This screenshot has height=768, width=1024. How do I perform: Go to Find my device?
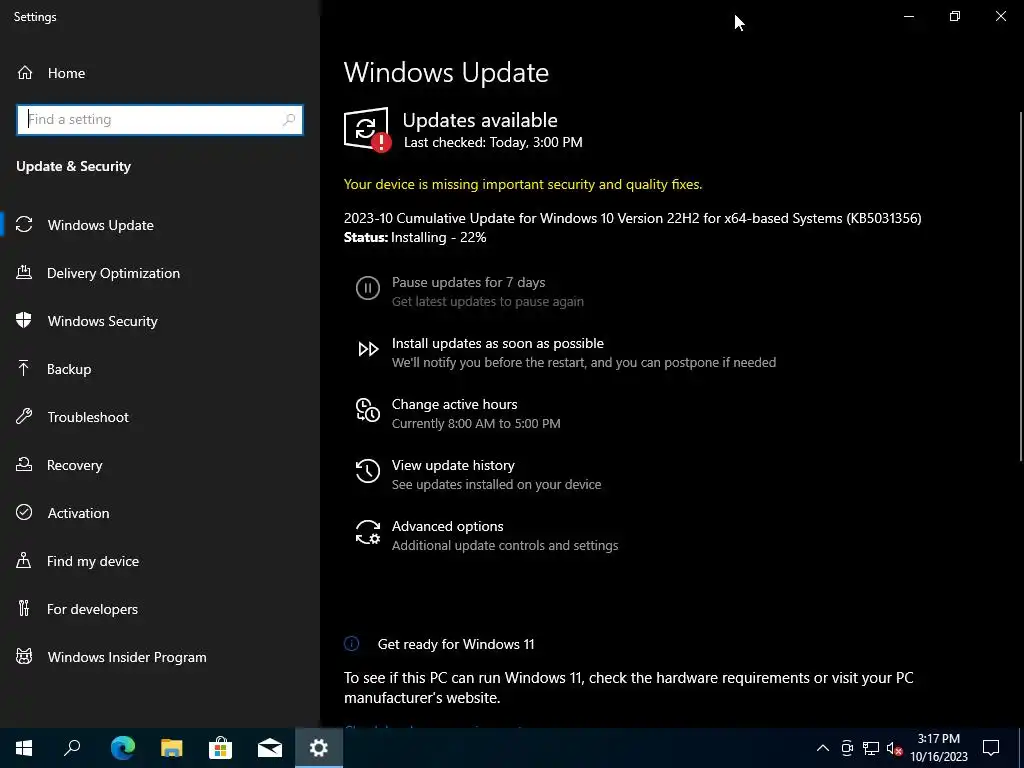pos(160,561)
